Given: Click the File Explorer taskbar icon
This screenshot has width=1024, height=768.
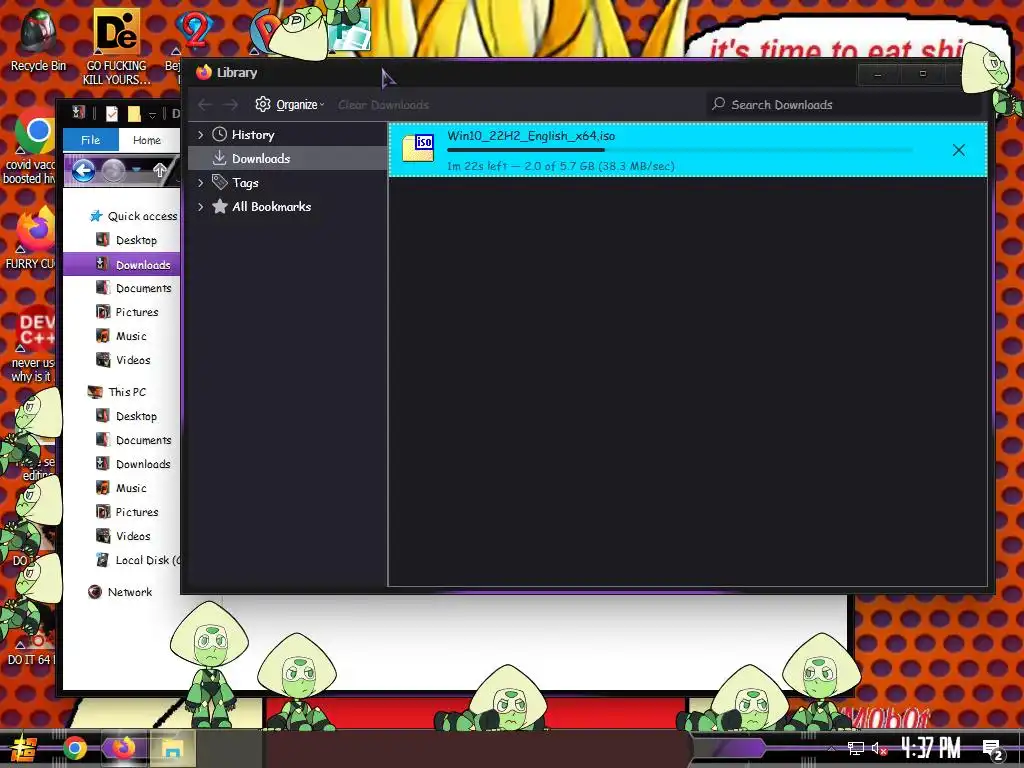Looking at the screenshot, I should coord(173,748).
